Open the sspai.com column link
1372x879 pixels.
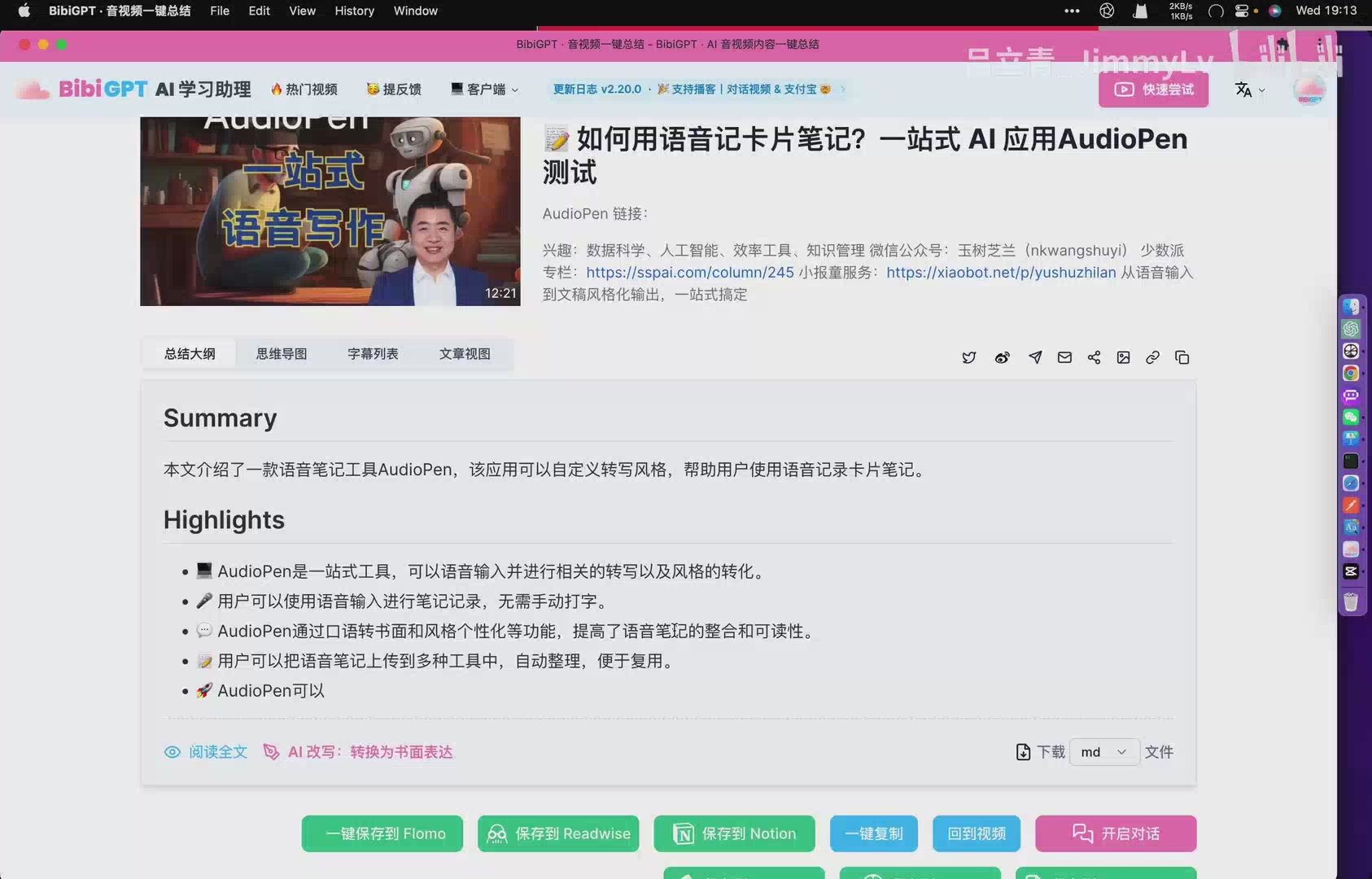tap(689, 273)
